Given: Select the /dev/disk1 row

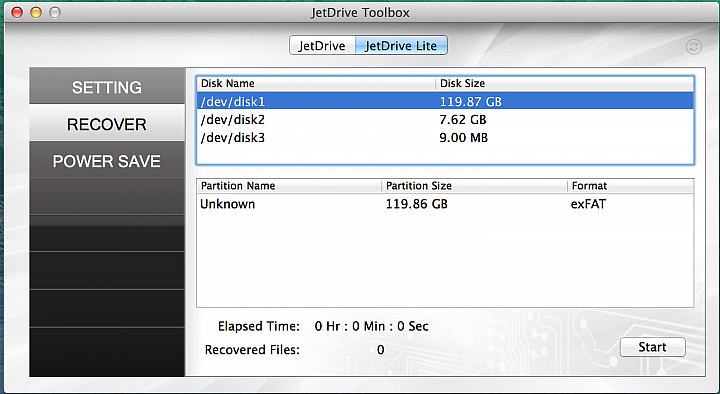Looking at the screenshot, I should coord(445,101).
